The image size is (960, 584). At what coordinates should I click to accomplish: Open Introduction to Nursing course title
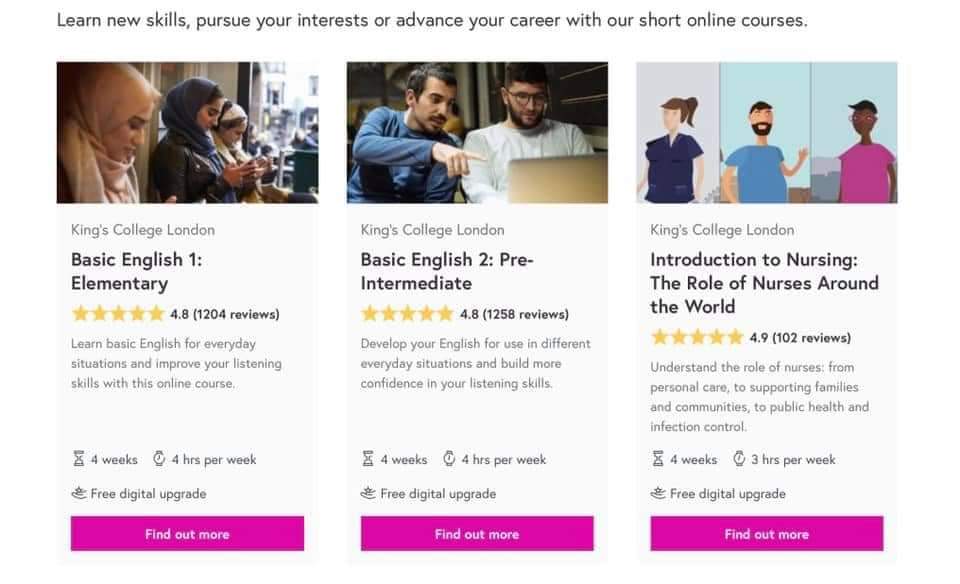click(x=764, y=283)
